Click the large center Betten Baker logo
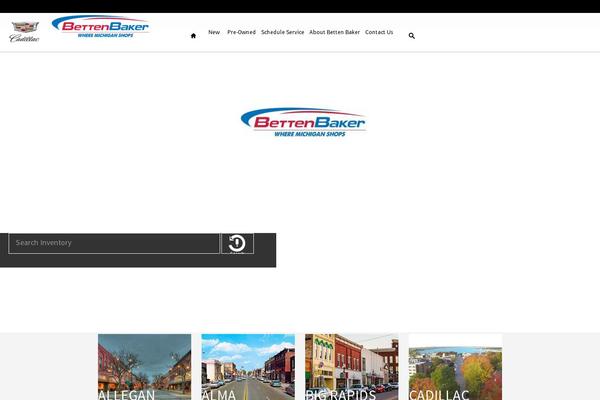This screenshot has height=400, width=600. tap(303, 122)
